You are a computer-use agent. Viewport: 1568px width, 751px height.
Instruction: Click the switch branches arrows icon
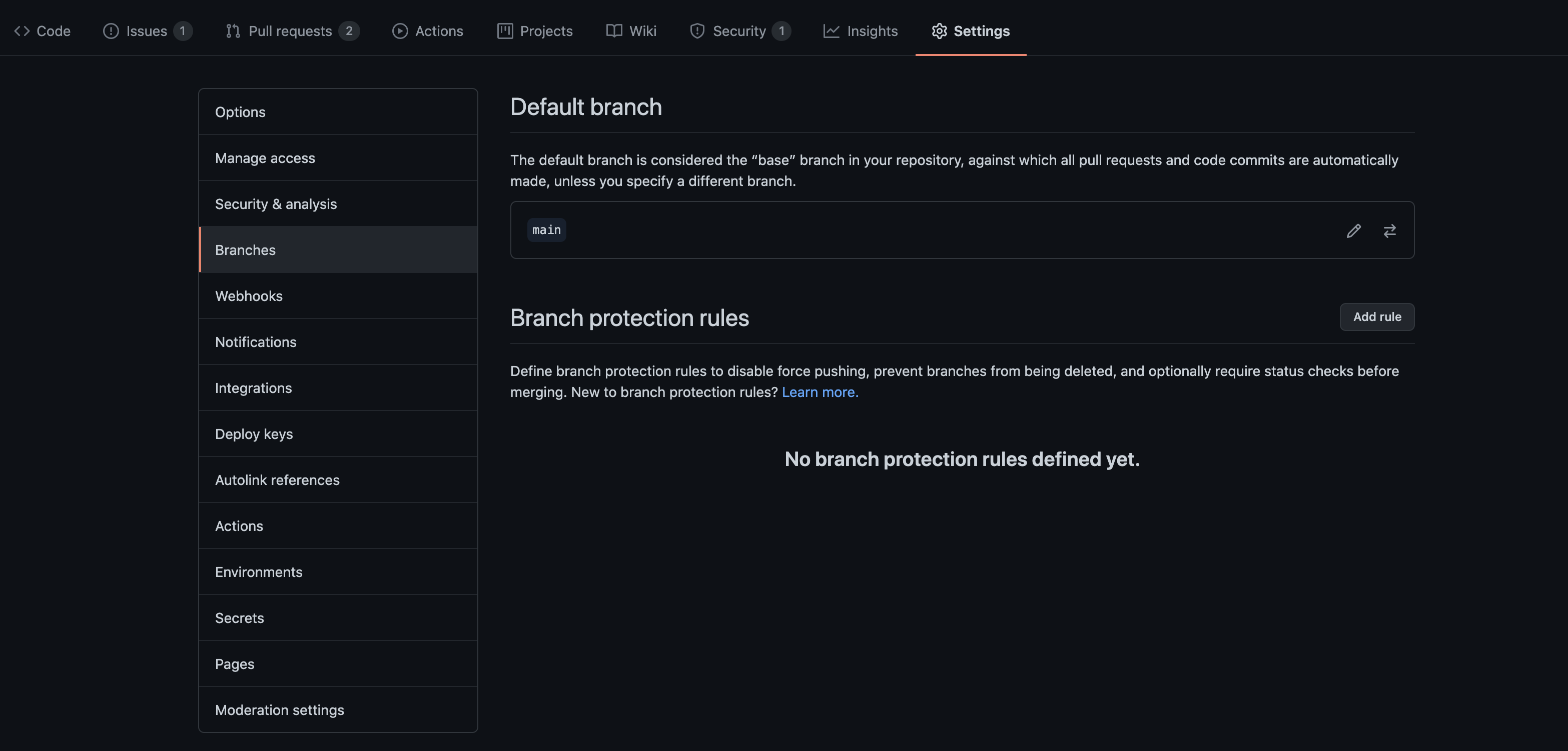coord(1390,230)
